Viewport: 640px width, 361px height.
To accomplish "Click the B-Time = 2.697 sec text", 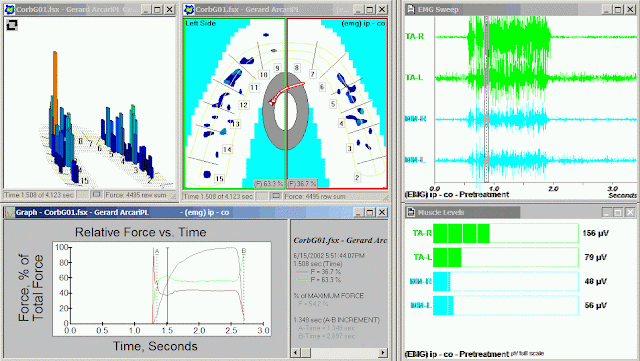I will coord(327,336).
